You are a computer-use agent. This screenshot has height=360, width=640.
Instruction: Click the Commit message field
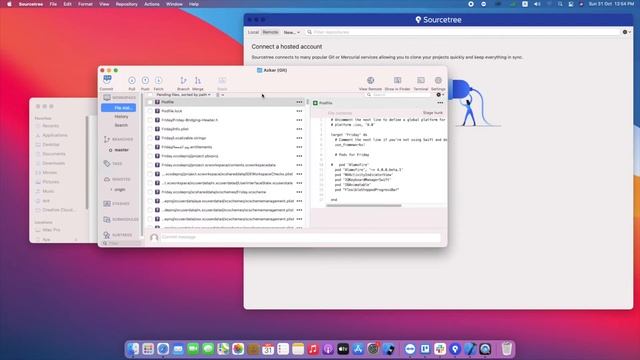[x=301, y=237]
